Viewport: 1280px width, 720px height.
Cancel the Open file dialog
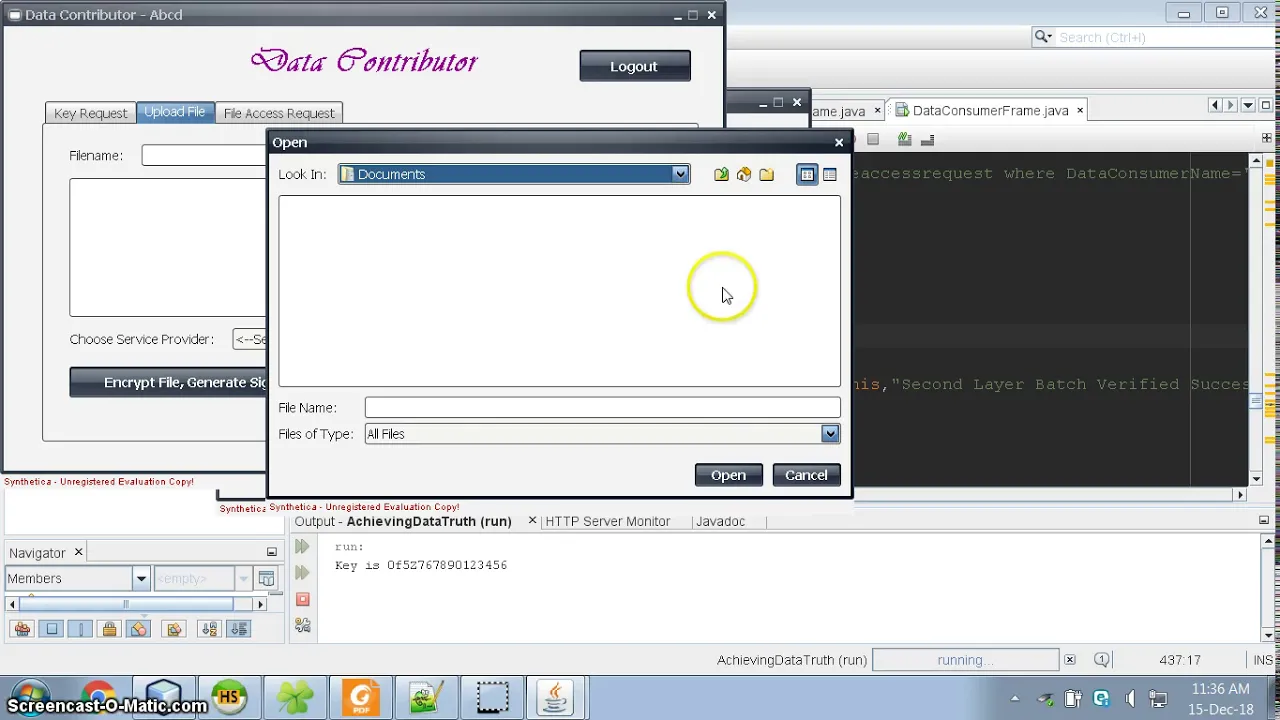tap(806, 475)
